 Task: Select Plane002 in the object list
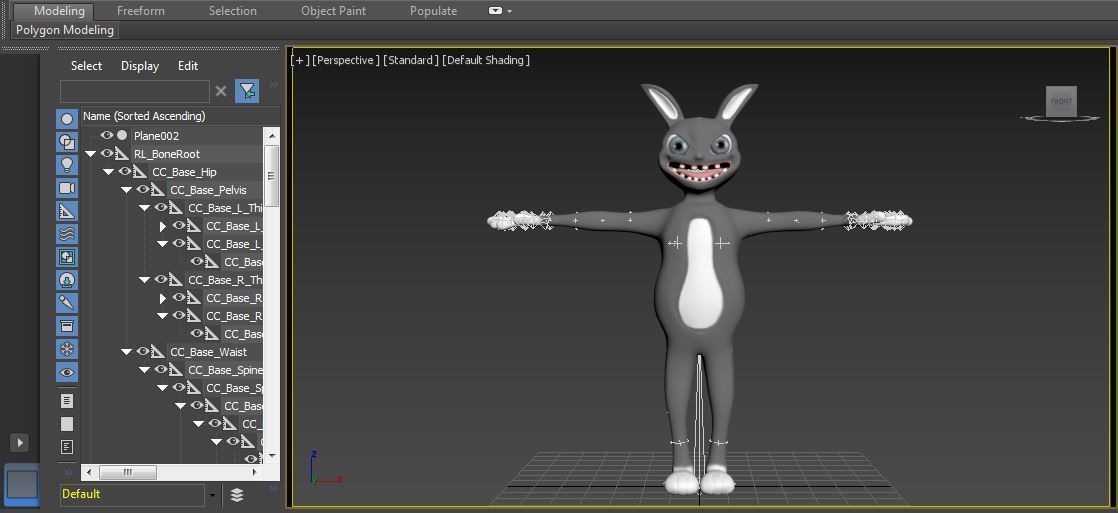[x=156, y=136]
